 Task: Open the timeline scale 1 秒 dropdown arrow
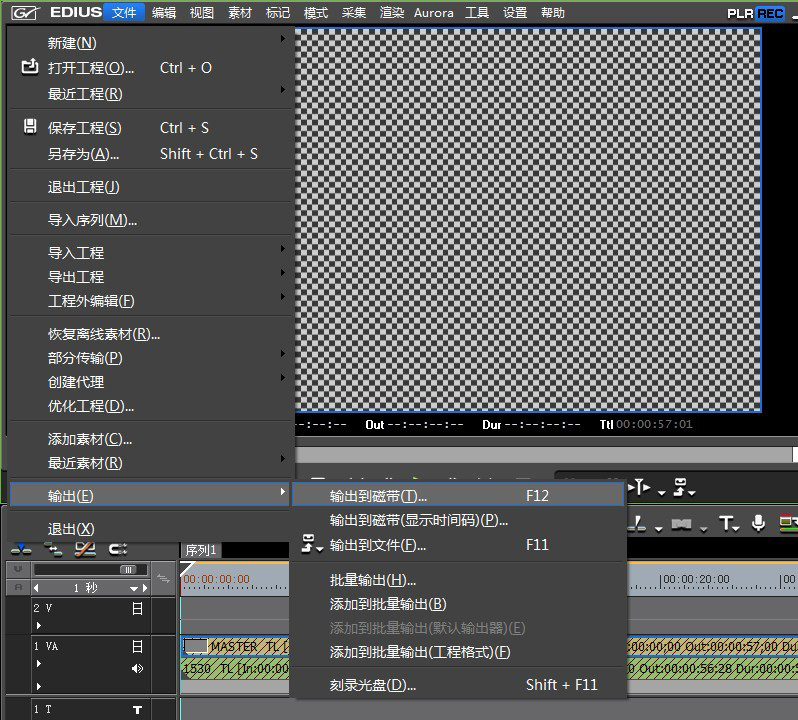pyautogui.click(x=133, y=588)
